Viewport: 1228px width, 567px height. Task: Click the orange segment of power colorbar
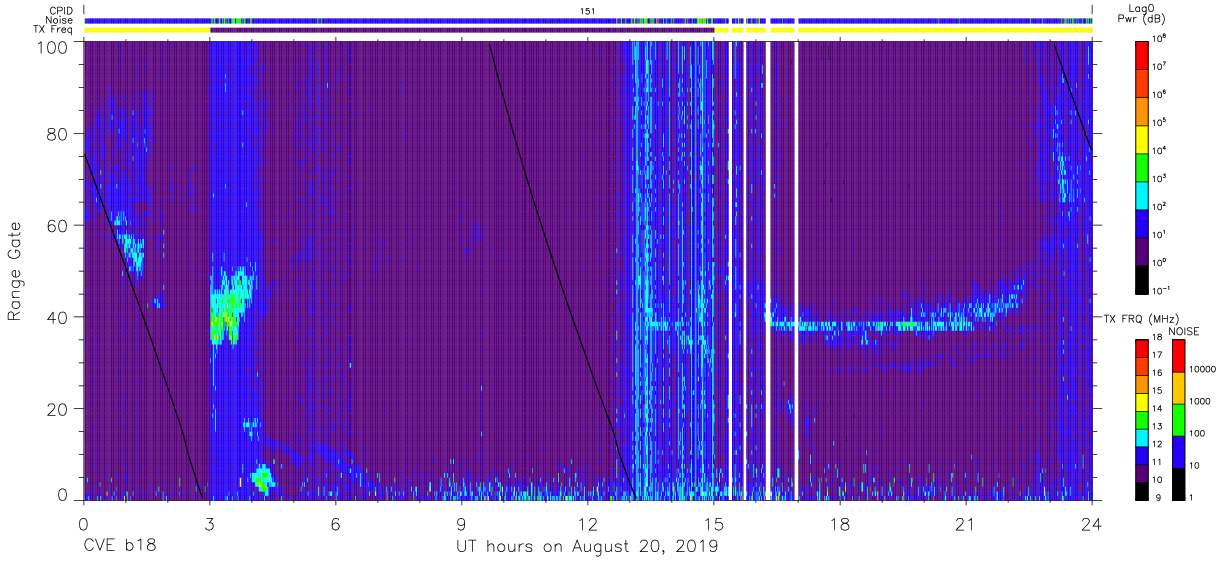click(1142, 111)
